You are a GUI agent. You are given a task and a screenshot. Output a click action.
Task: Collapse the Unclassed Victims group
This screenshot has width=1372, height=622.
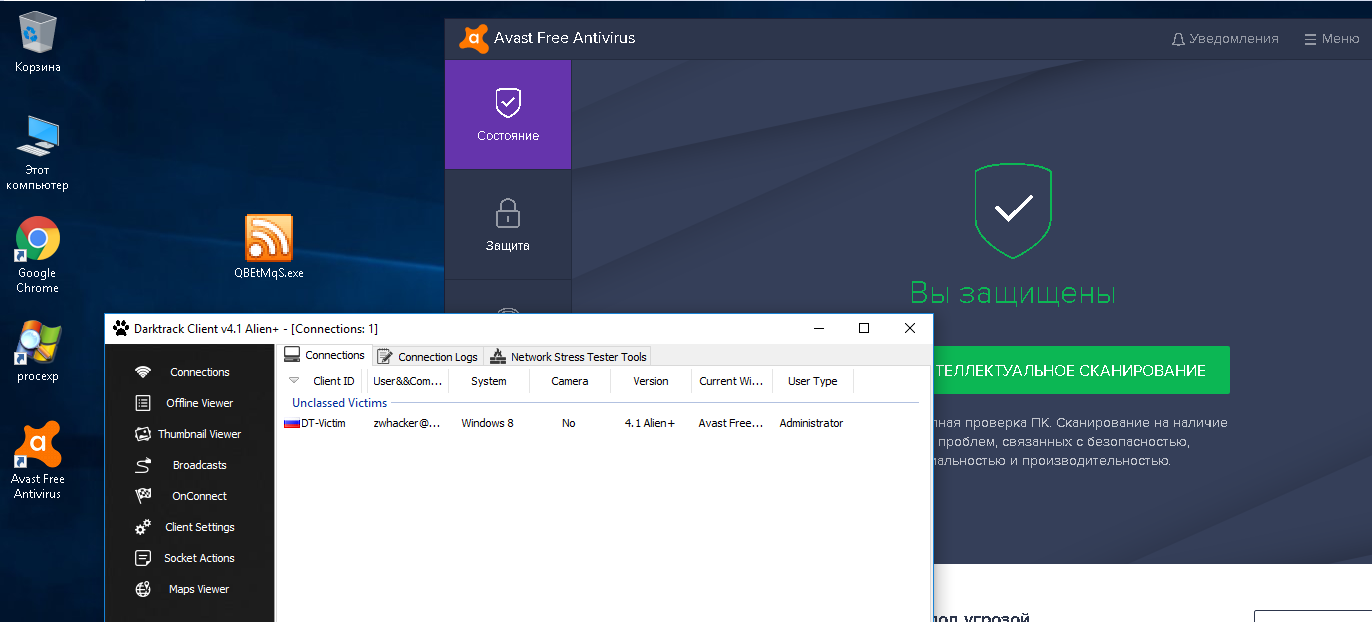click(x=339, y=403)
